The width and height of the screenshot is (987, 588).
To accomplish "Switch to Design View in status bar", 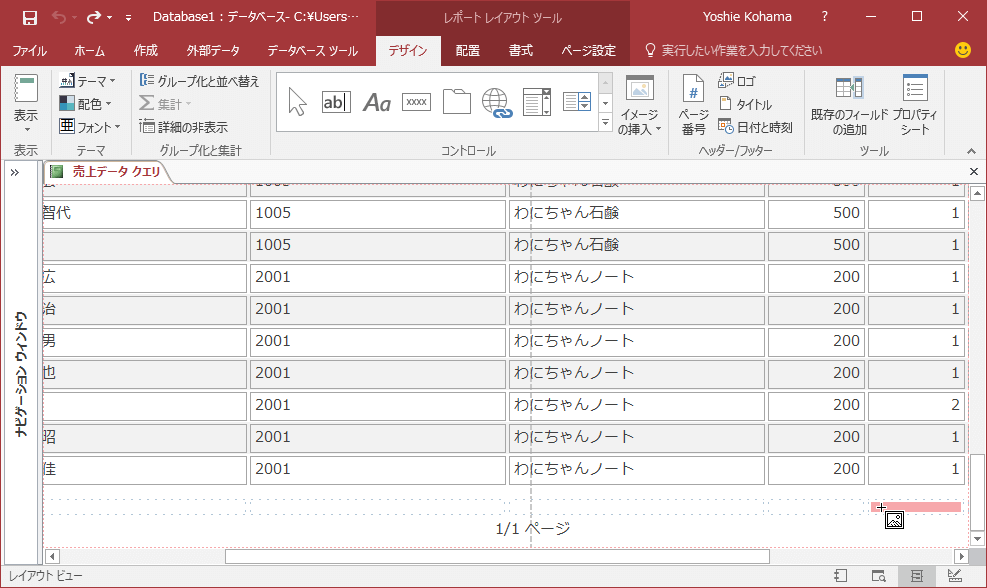I will pyautogui.click(x=955, y=575).
